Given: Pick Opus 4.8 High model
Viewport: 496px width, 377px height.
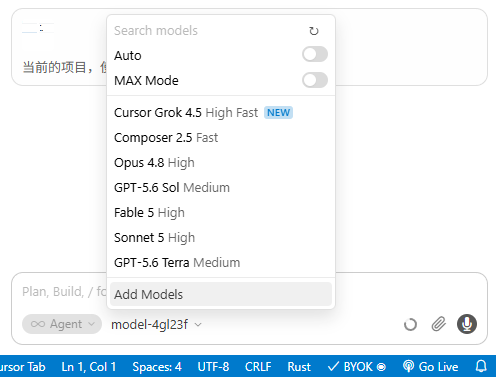Looking at the screenshot, I should (221, 163).
